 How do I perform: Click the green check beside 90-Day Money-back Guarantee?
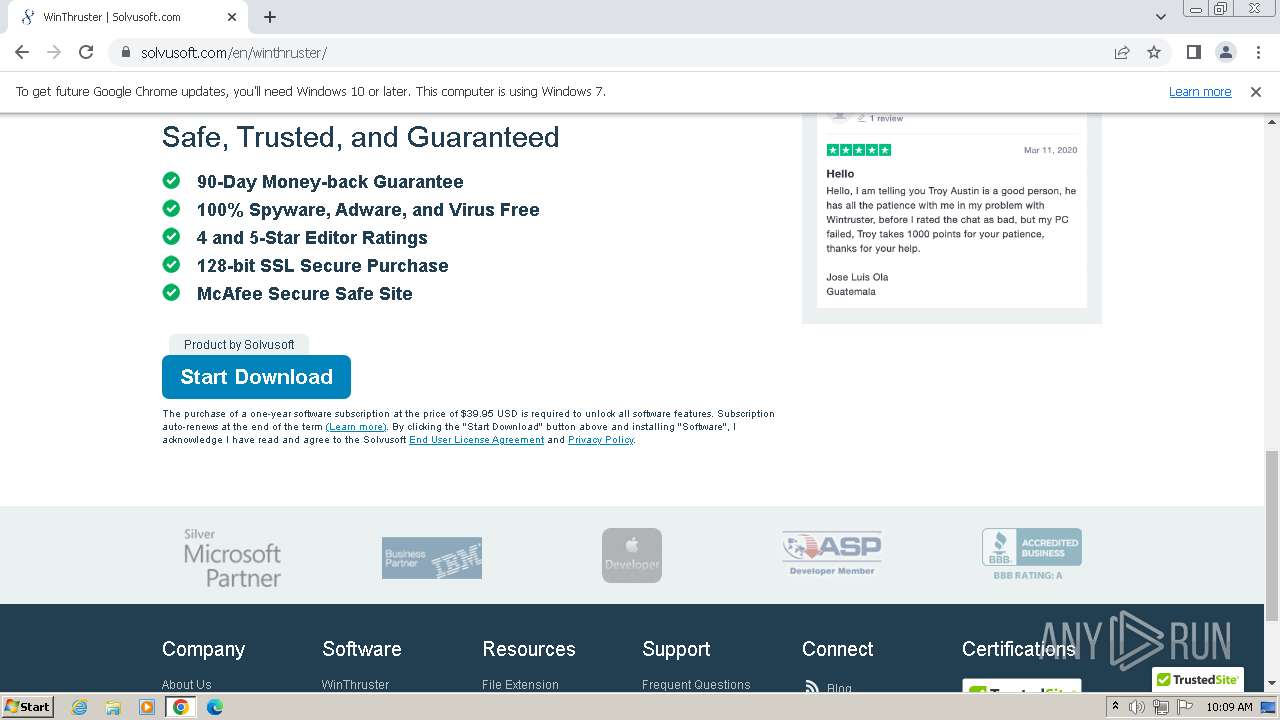171,181
